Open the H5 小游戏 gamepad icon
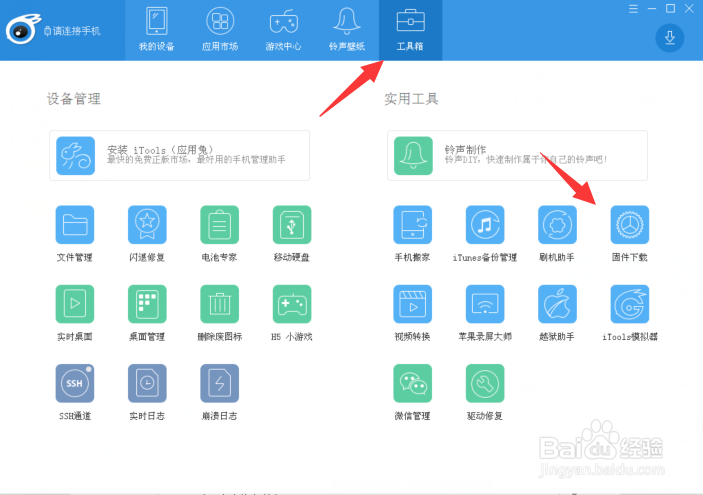The height and width of the screenshot is (495, 703). (292, 304)
